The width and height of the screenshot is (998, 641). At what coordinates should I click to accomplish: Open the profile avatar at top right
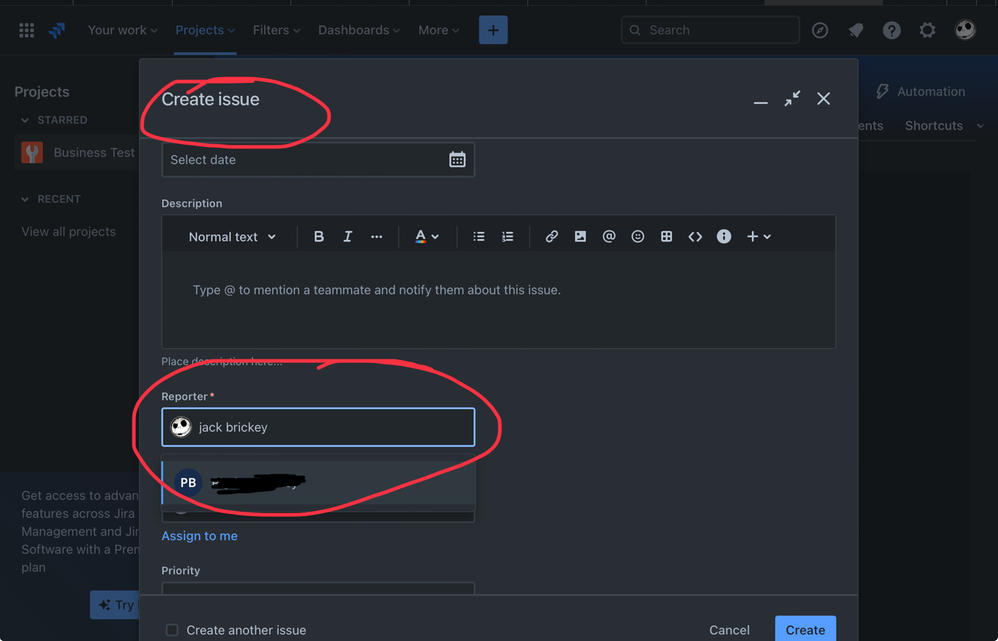(965, 29)
